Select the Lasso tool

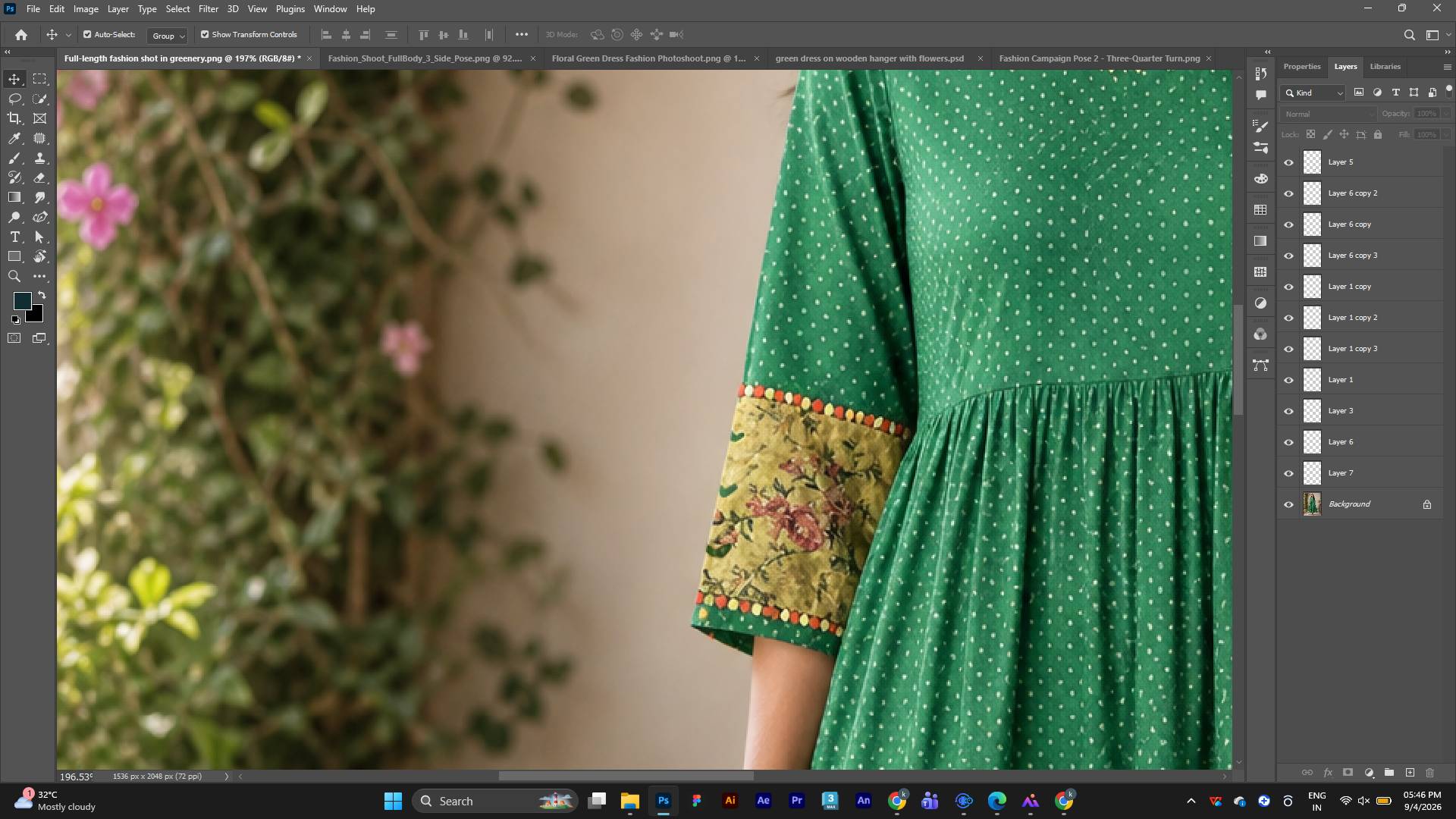tap(14, 99)
